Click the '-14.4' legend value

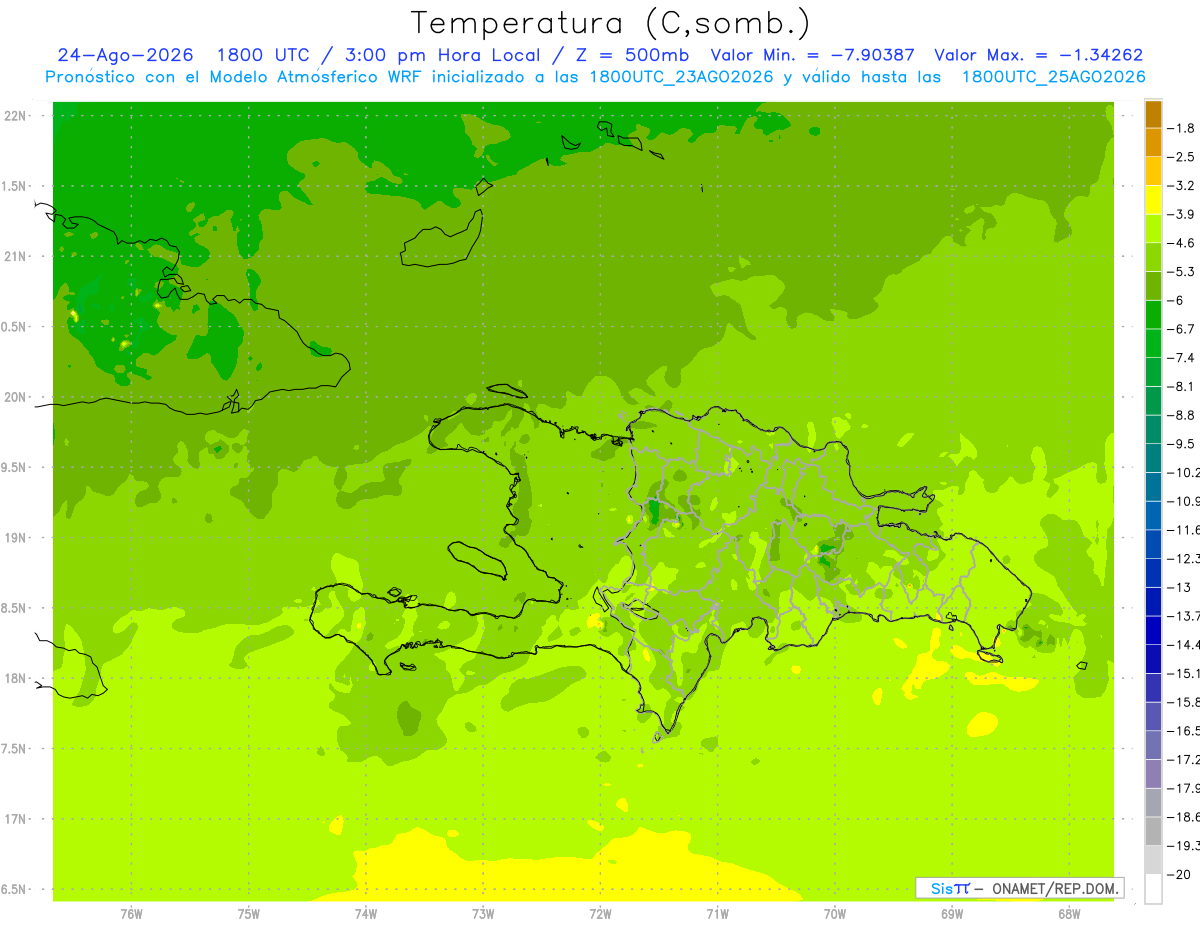(1184, 645)
